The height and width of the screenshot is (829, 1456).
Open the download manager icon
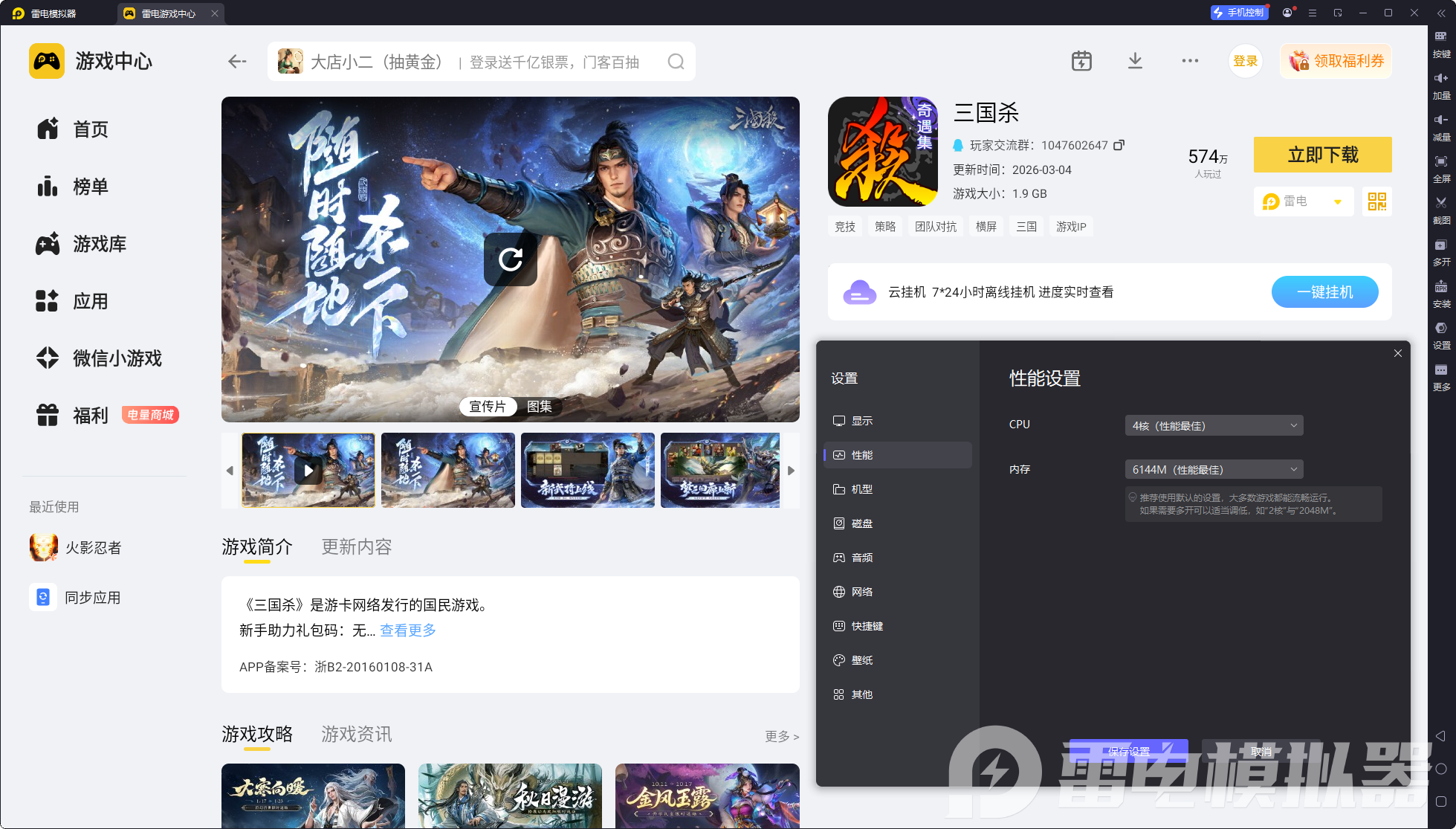1135,61
